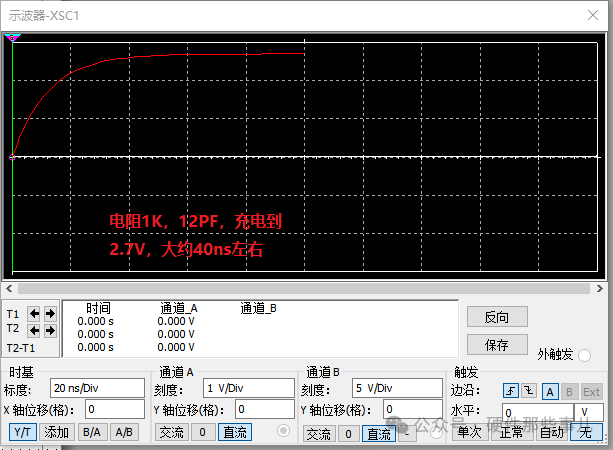Set trigger source to channel A
The width and height of the screenshot is (613, 450).
[x=550, y=391]
